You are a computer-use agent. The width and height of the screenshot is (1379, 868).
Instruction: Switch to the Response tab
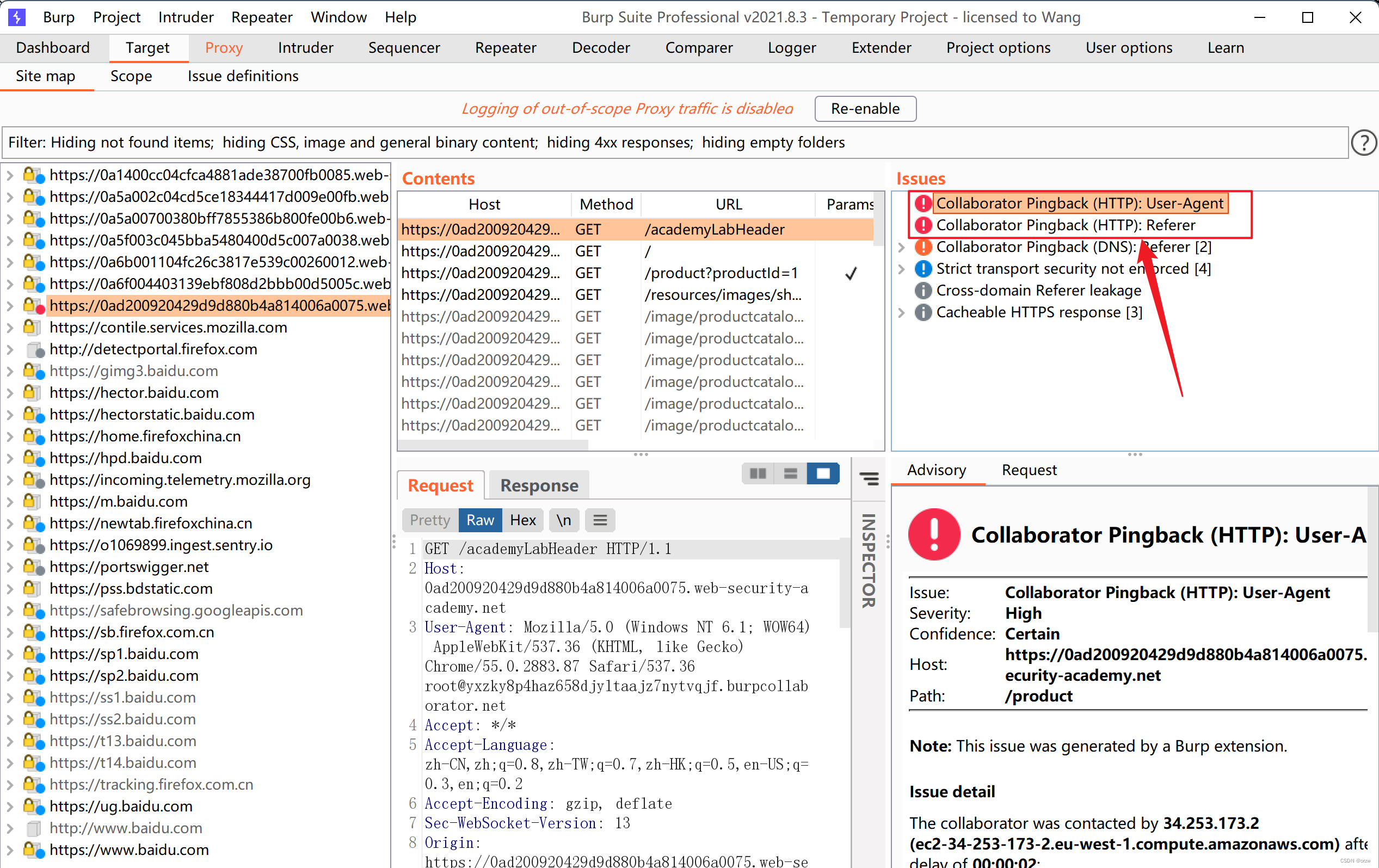click(539, 485)
